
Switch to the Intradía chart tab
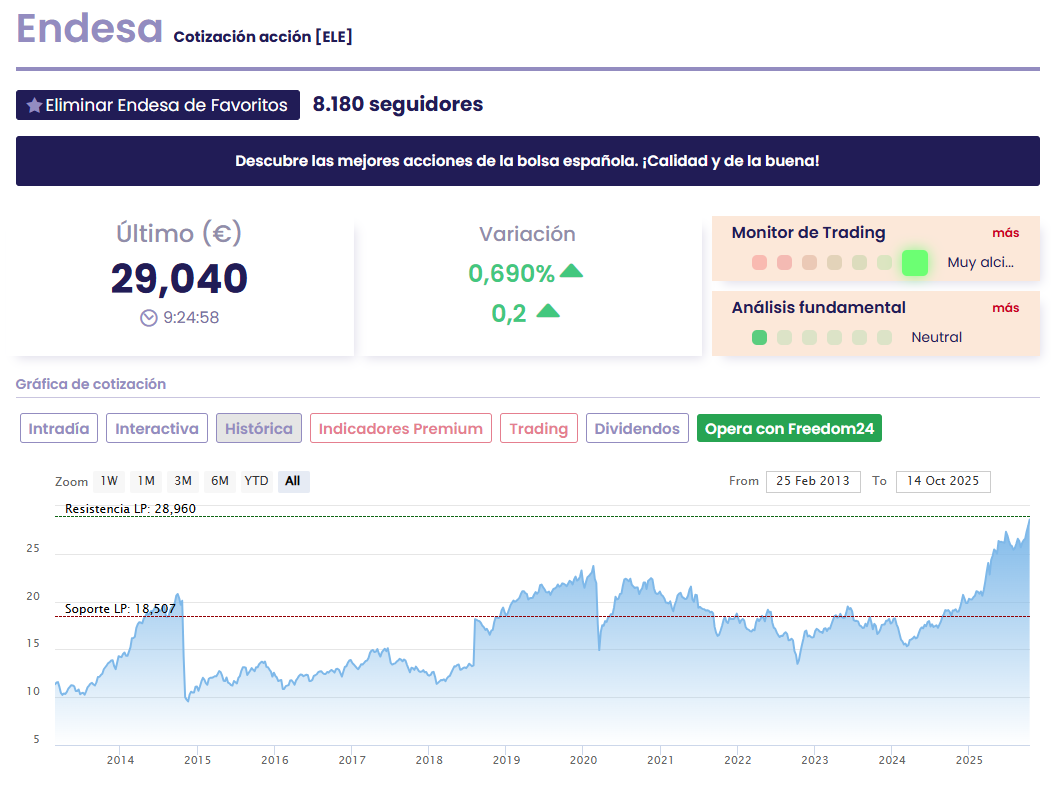click(59, 429)
